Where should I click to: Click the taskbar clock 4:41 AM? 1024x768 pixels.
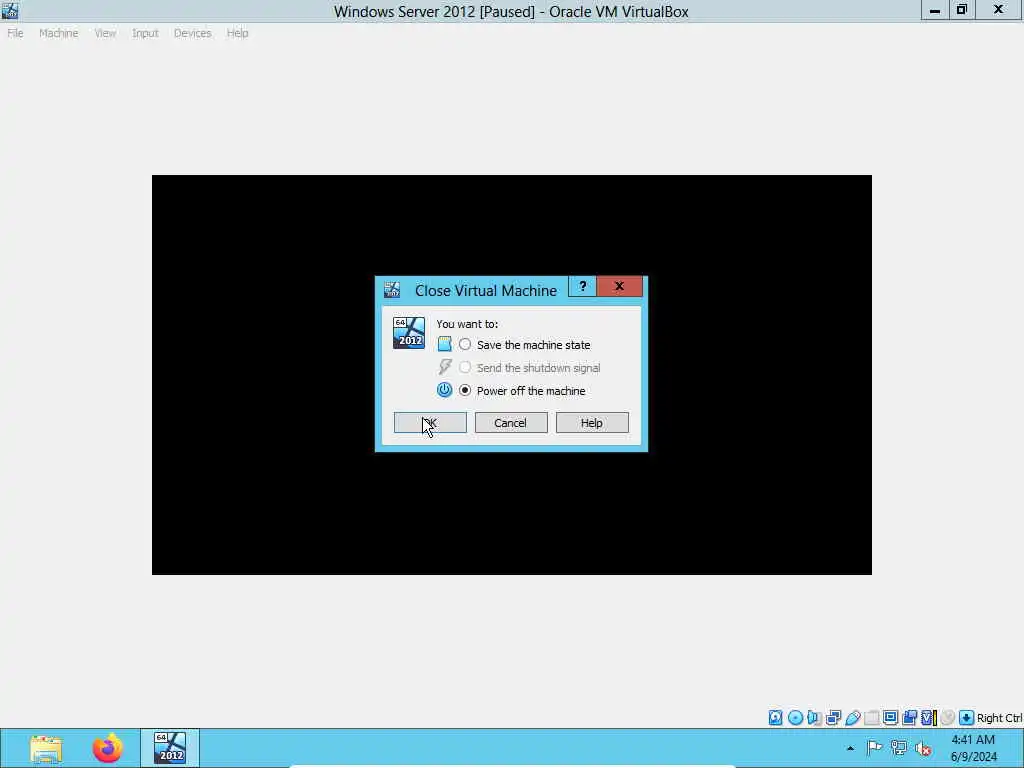[x=973, y=740]
